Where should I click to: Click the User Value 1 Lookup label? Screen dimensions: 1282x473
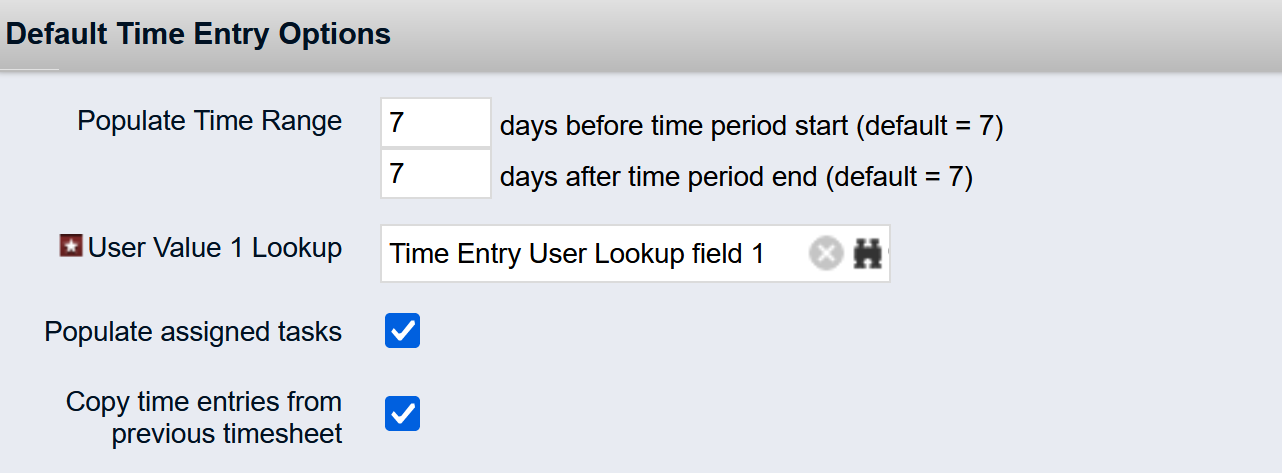point(215,248)
